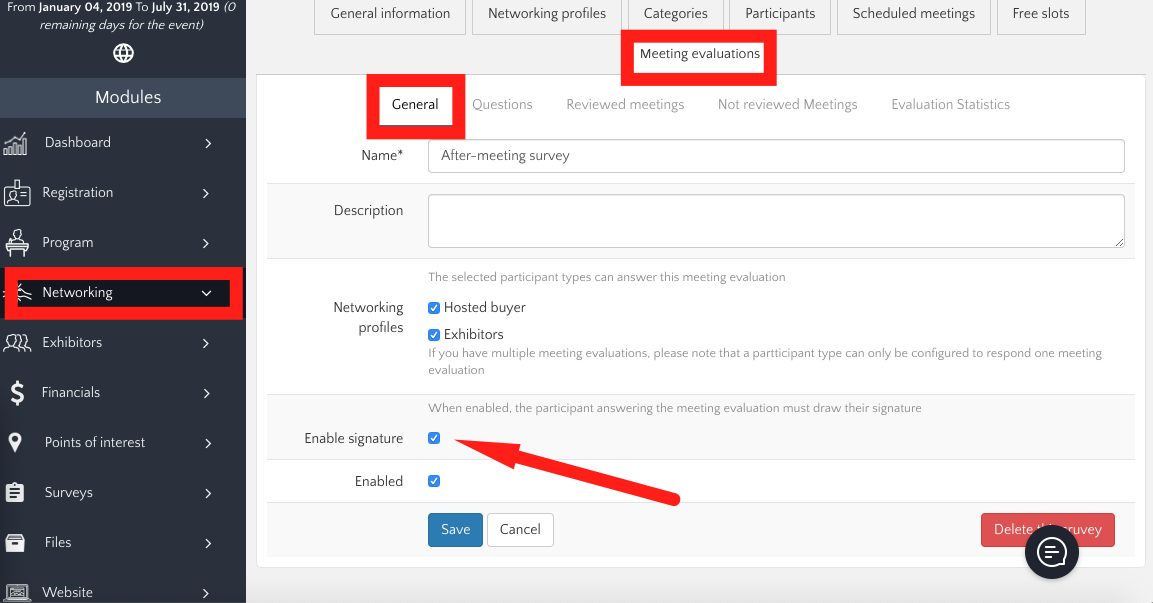Toggle the Enable signature checkbox

[434, 438]
